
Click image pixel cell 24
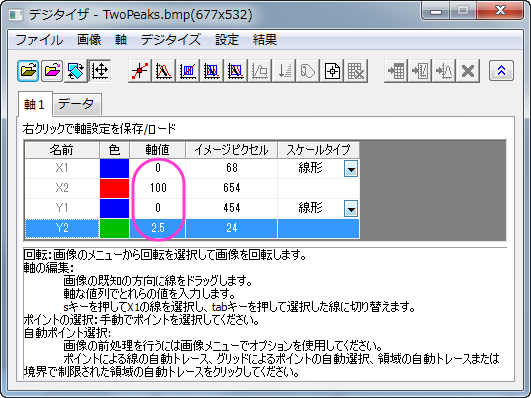click(232, 228)
